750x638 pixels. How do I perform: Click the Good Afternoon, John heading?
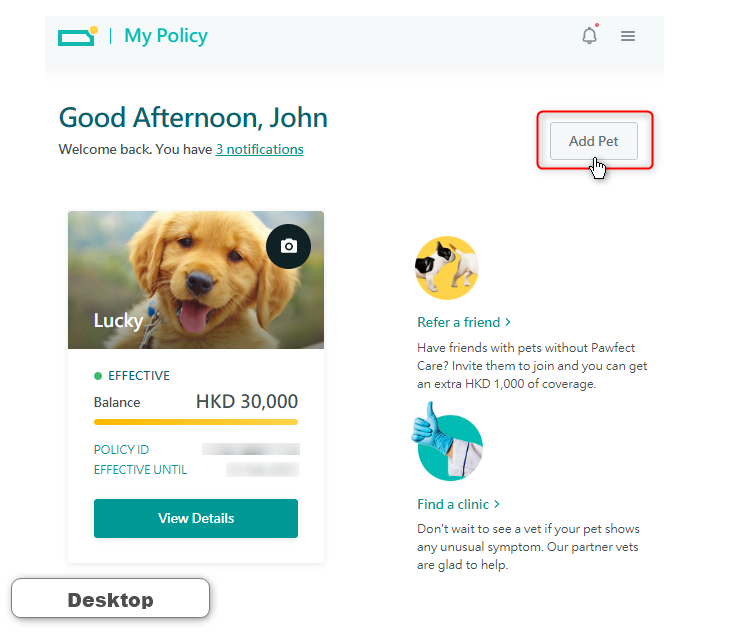(x=193, y=118)
